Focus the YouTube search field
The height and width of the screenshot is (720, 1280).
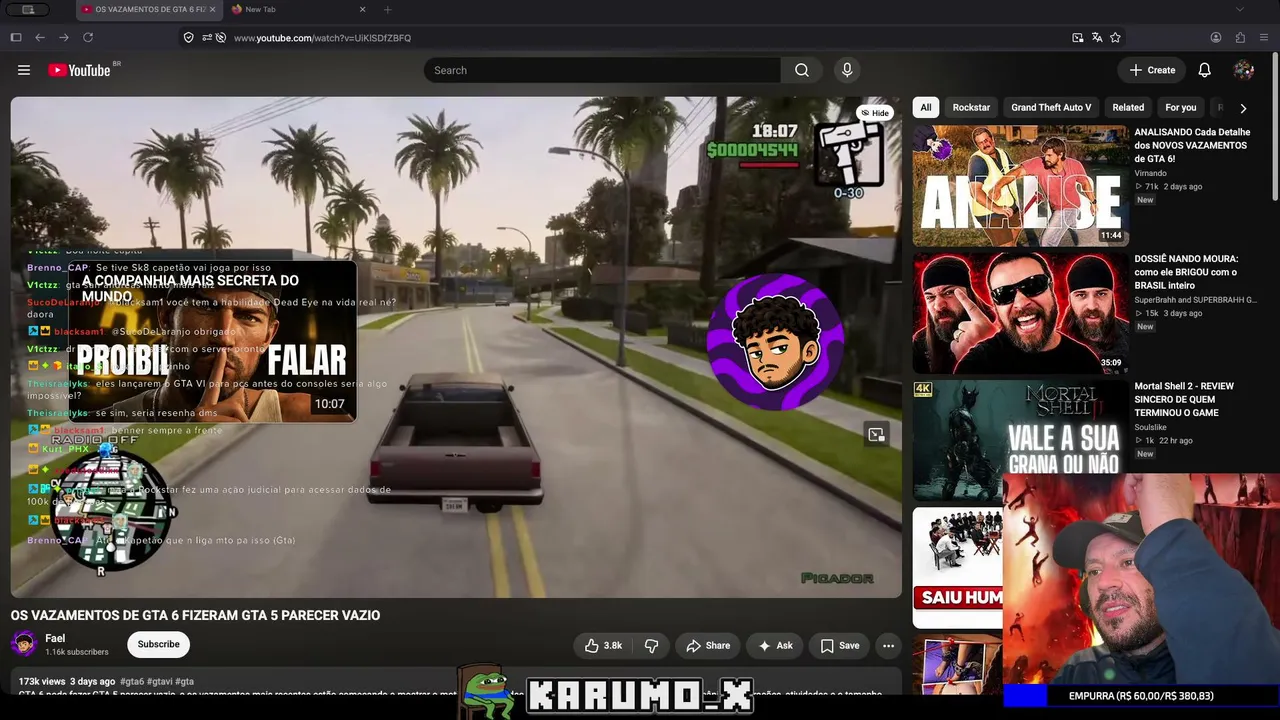(x=602, y=70)
